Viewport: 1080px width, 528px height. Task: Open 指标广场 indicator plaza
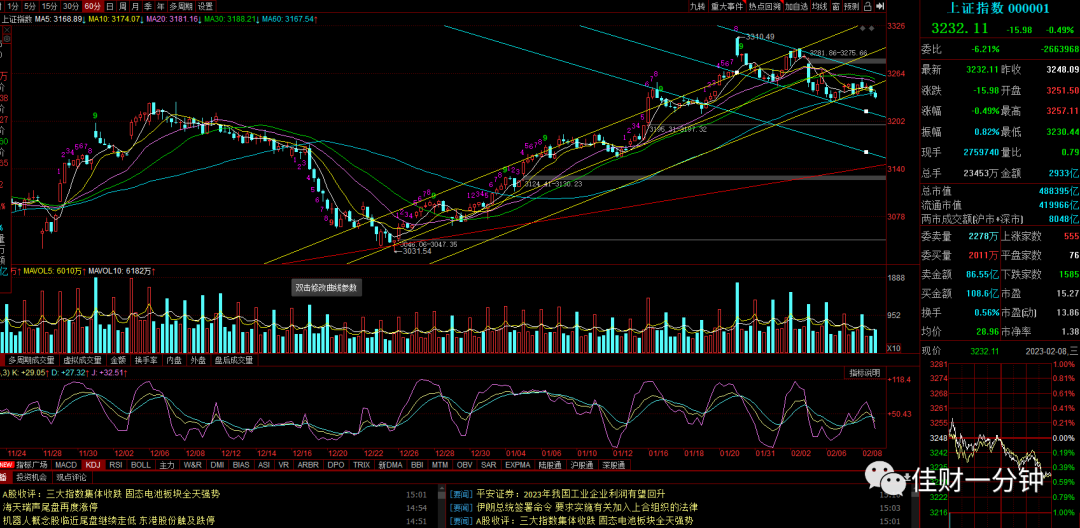(32, 465)
